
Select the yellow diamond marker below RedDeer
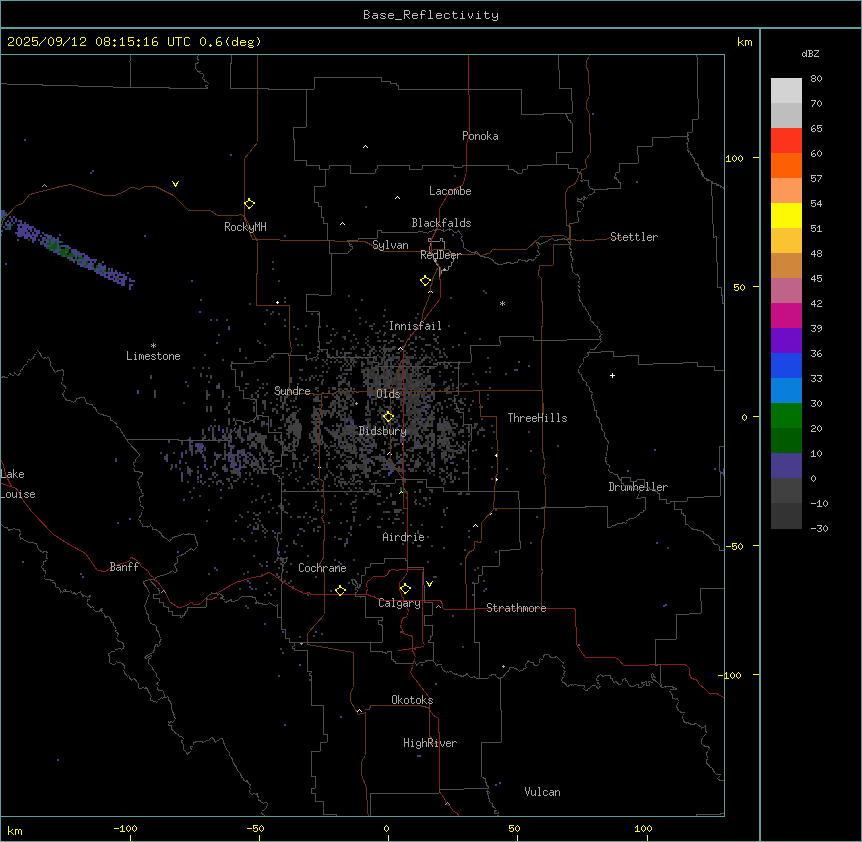click(x=426, y=281)
